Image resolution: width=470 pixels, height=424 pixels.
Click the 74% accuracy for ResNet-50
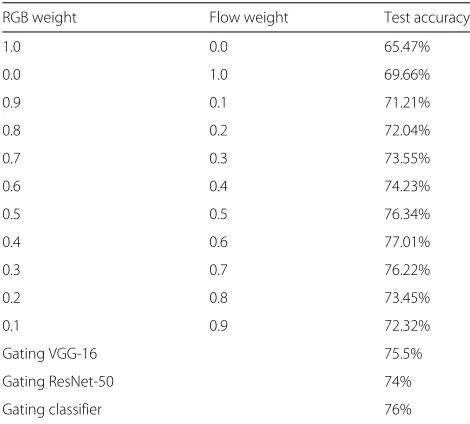point(398,382)
